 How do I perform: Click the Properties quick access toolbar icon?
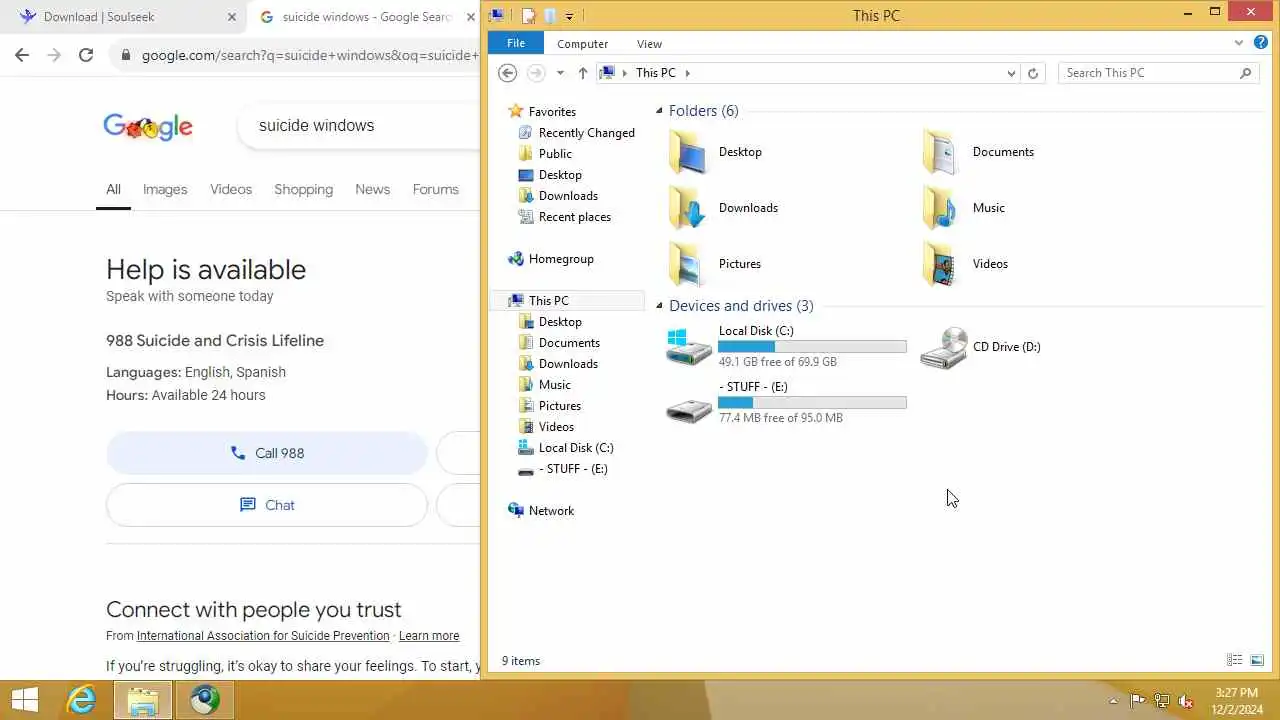point(529,16)
